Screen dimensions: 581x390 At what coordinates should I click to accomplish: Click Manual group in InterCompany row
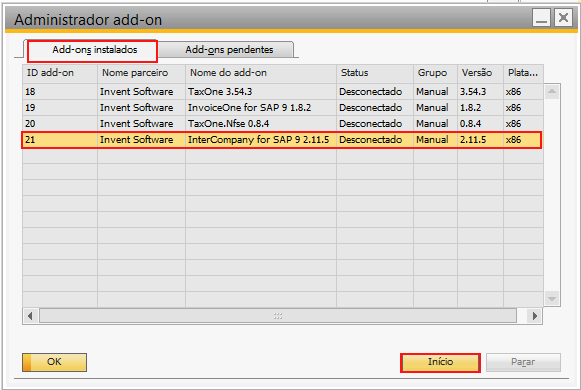pyautogui.click(x=432, y=140)
